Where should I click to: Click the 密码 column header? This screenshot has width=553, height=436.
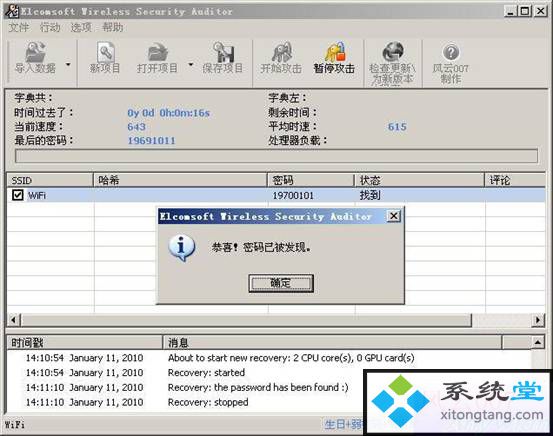click(x=311, y=180)
